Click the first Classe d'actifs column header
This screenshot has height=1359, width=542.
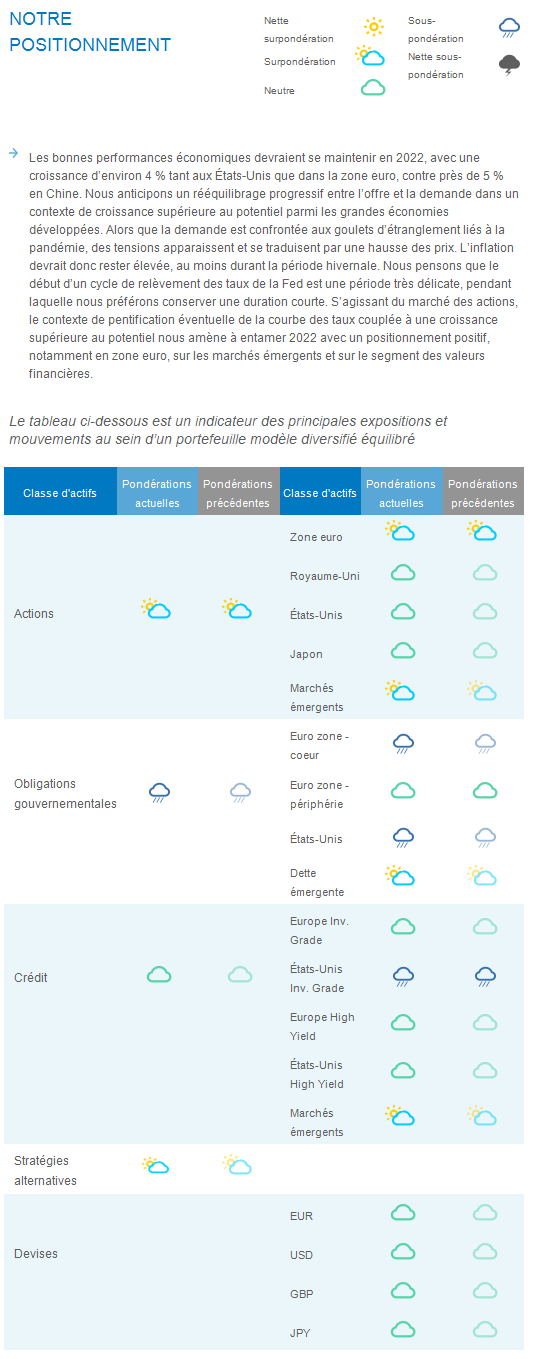[x=60, y=493]
